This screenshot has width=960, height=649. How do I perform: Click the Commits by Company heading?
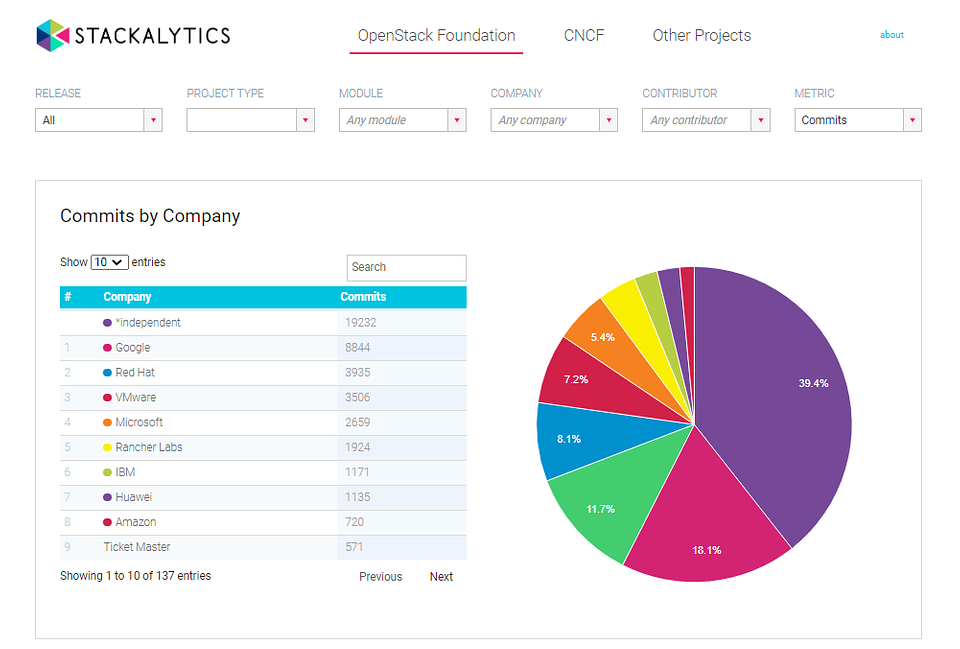150,216
